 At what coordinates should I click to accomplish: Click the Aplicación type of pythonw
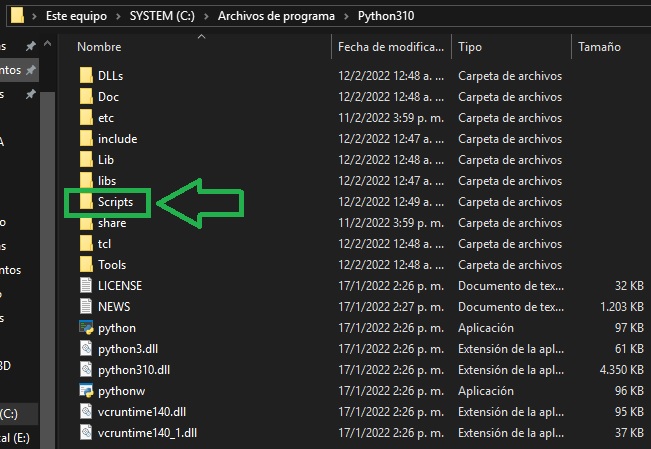486,391
